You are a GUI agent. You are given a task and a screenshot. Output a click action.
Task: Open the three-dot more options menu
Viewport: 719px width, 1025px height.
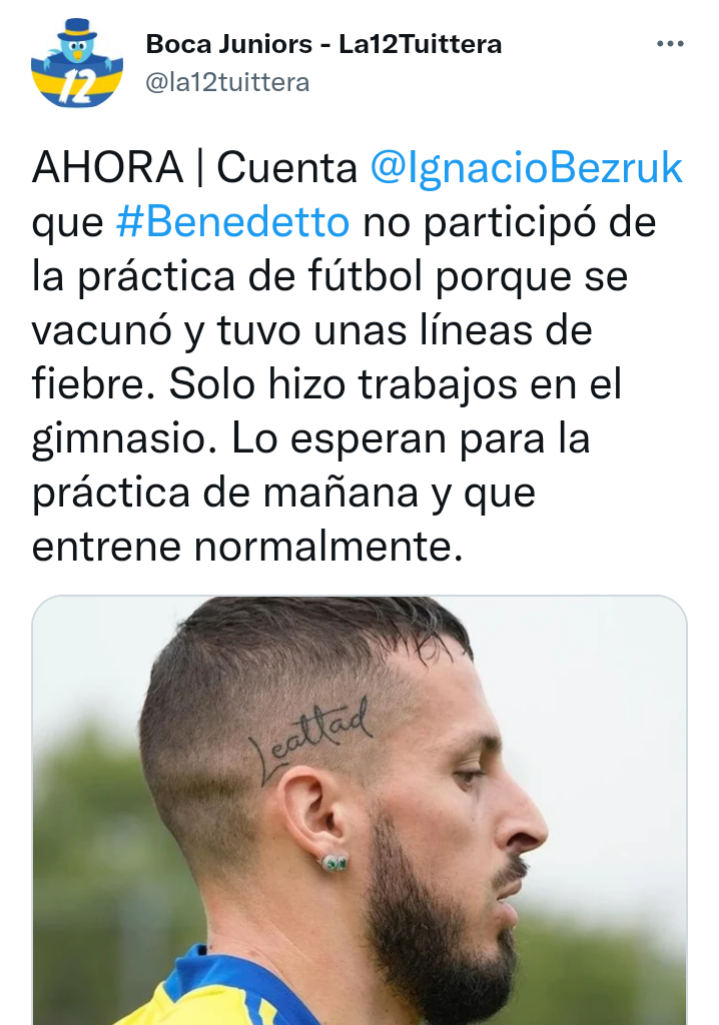click(x=670, y=44)
